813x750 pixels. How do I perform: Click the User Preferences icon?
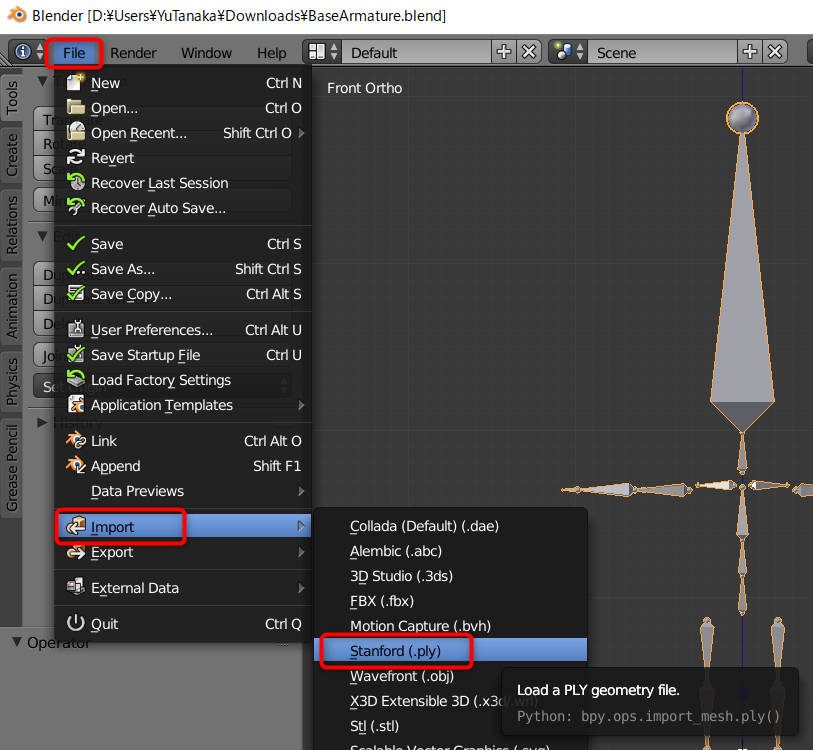point(76,329)
